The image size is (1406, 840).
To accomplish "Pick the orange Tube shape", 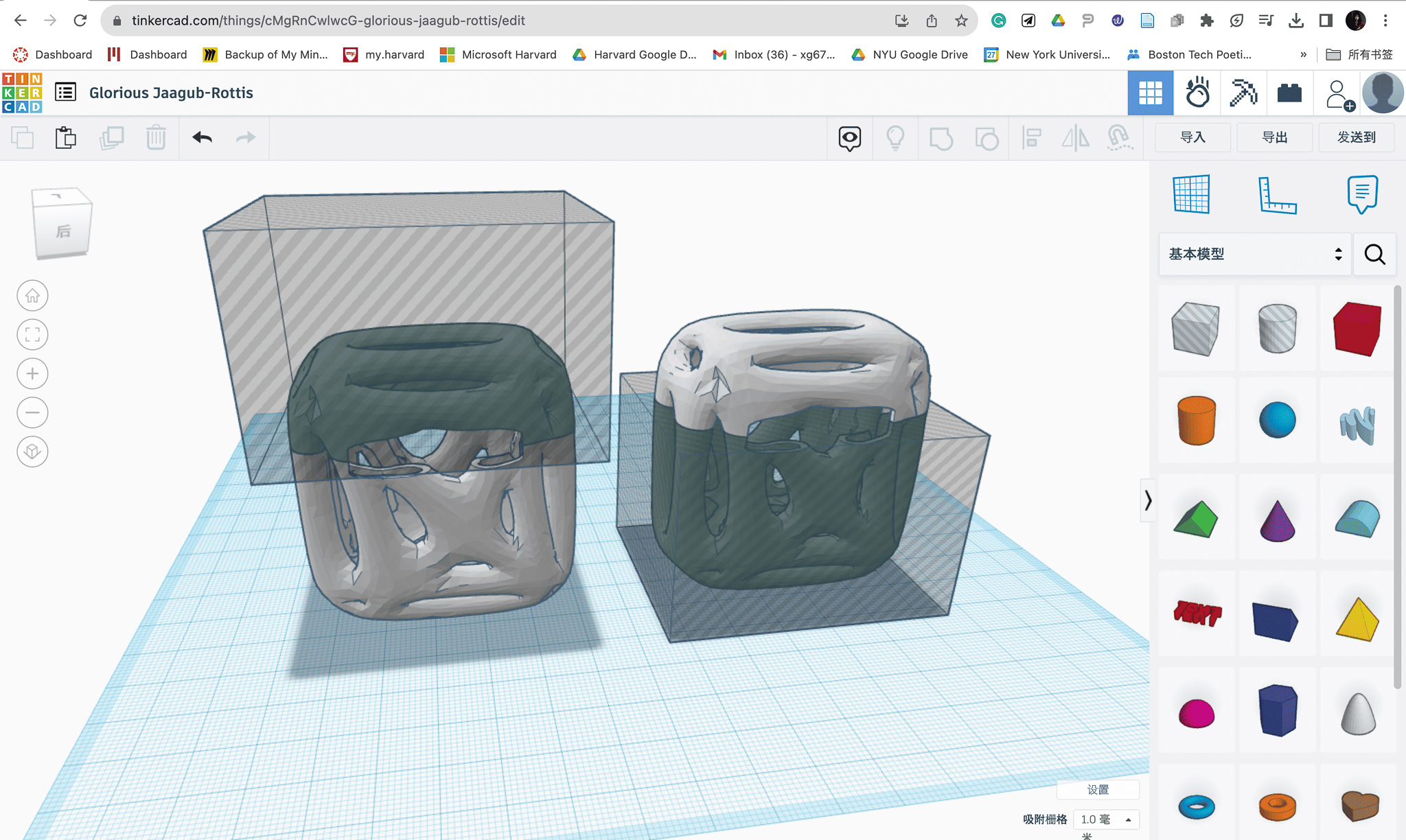I will coord(1278,807).
